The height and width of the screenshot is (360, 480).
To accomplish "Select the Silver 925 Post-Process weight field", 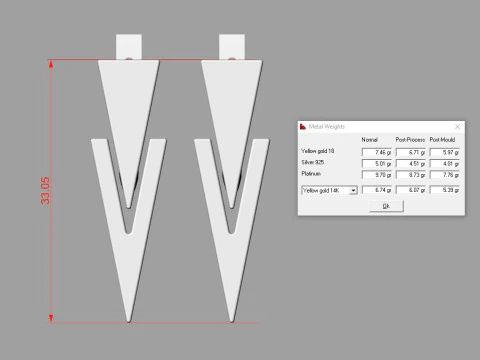I will point(411,164).
